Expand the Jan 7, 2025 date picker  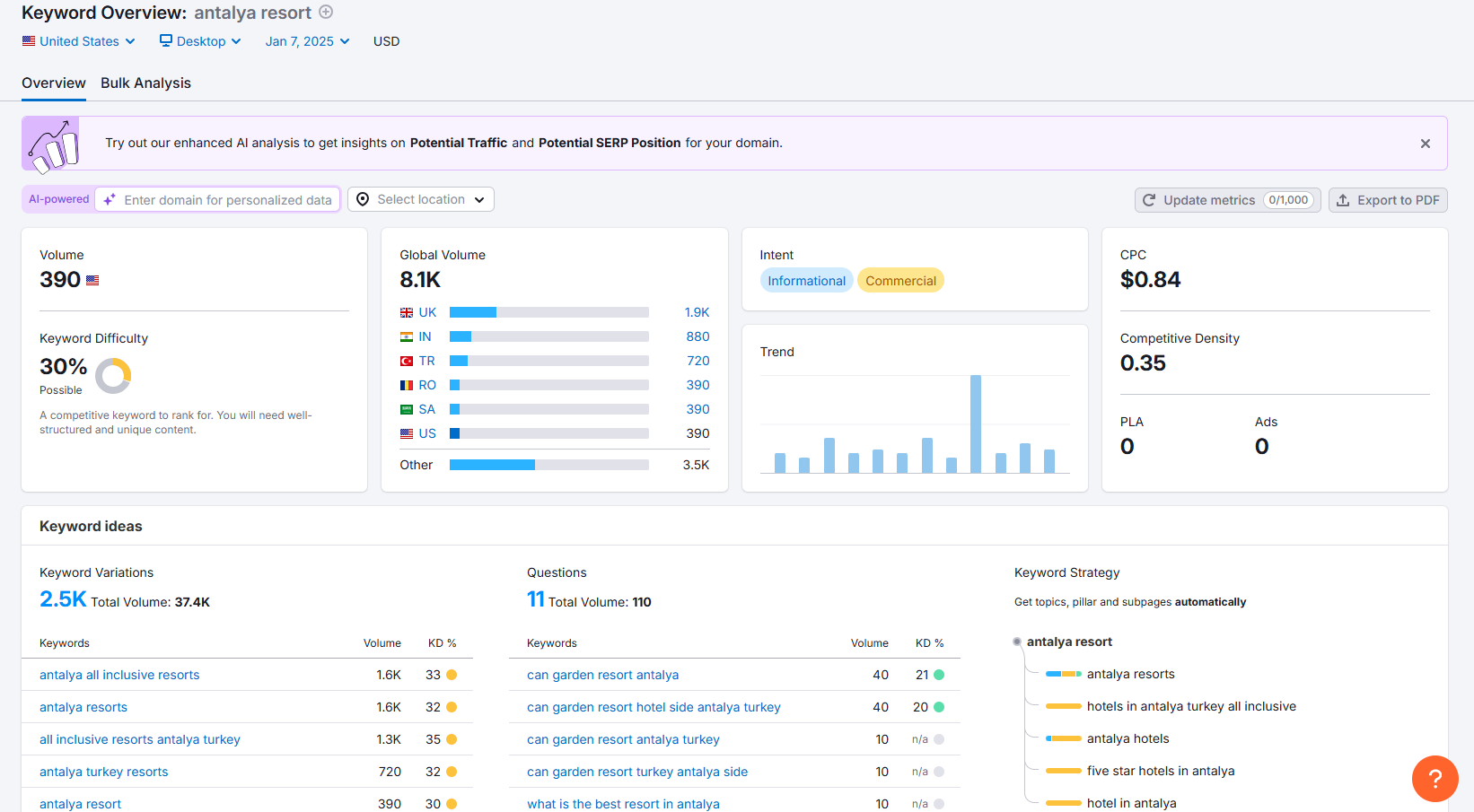pyautogui.click(x=307, y=41)
